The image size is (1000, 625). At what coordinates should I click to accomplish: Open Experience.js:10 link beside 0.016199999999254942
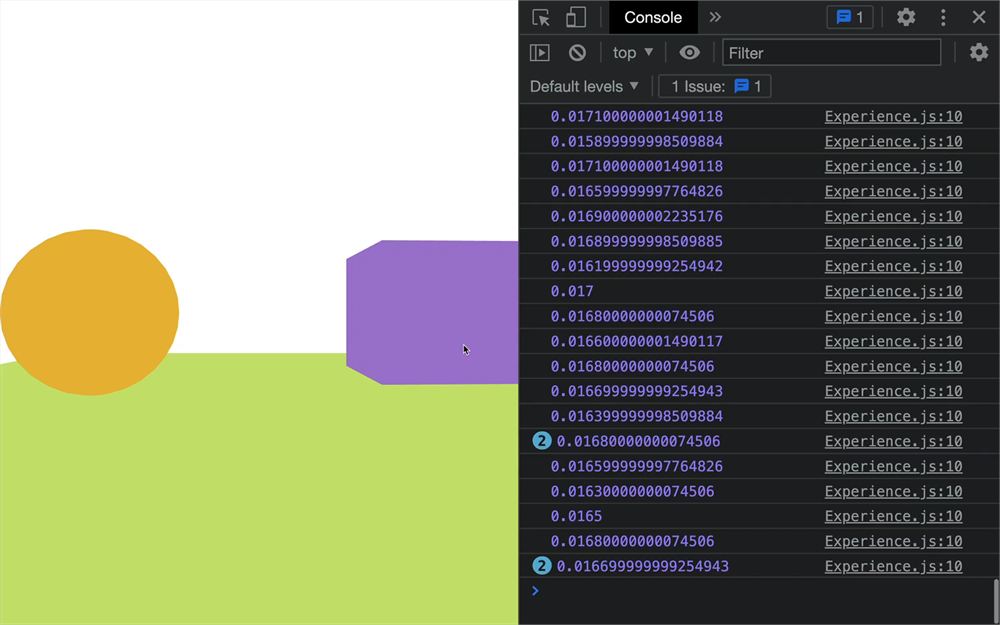[x=893, y=267]
